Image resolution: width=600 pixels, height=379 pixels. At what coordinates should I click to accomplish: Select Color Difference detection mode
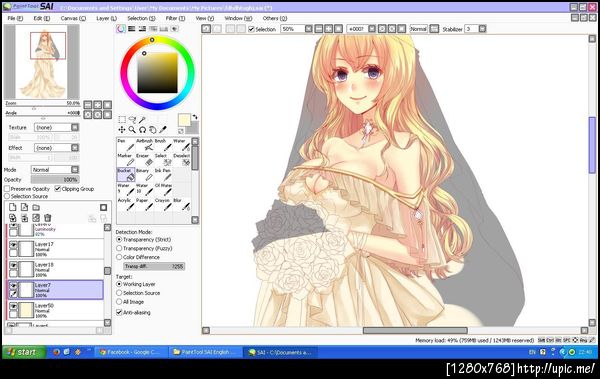(x=119, y=257)
